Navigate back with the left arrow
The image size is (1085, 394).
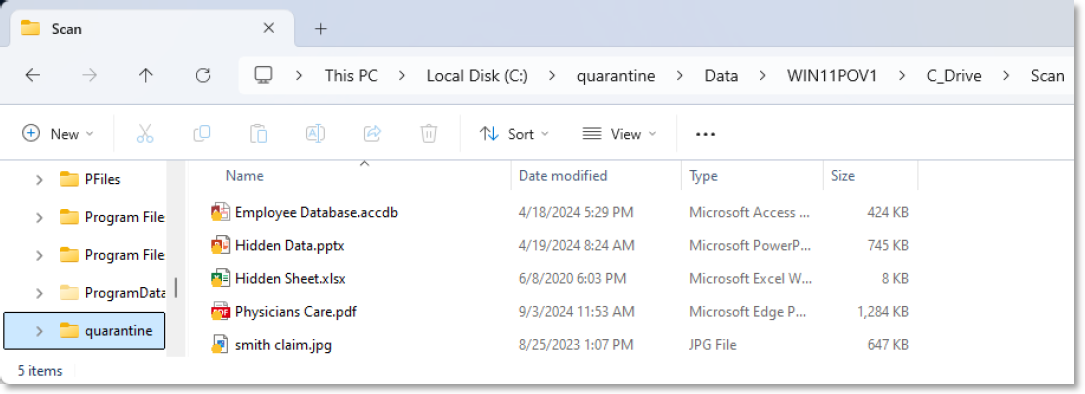click(33, 75)
